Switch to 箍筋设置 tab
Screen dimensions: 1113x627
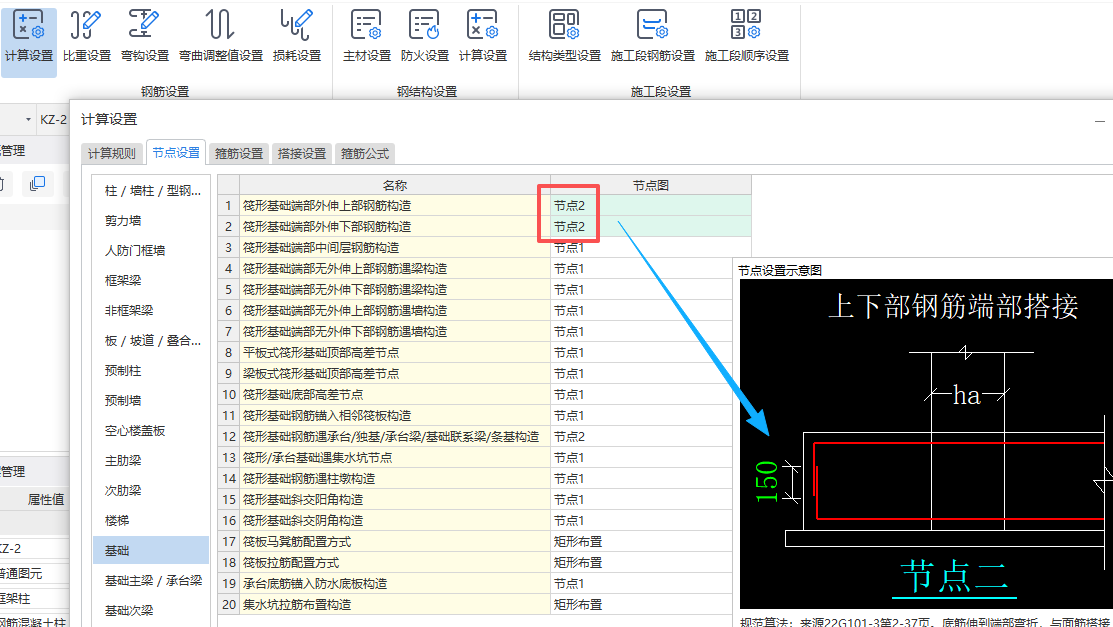[x=238, y=153]
